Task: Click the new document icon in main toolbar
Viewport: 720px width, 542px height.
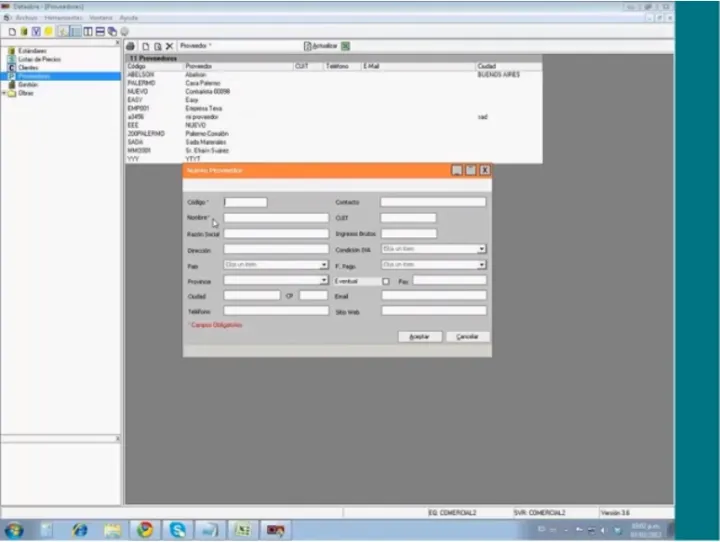Action: (x=11, y=32)
